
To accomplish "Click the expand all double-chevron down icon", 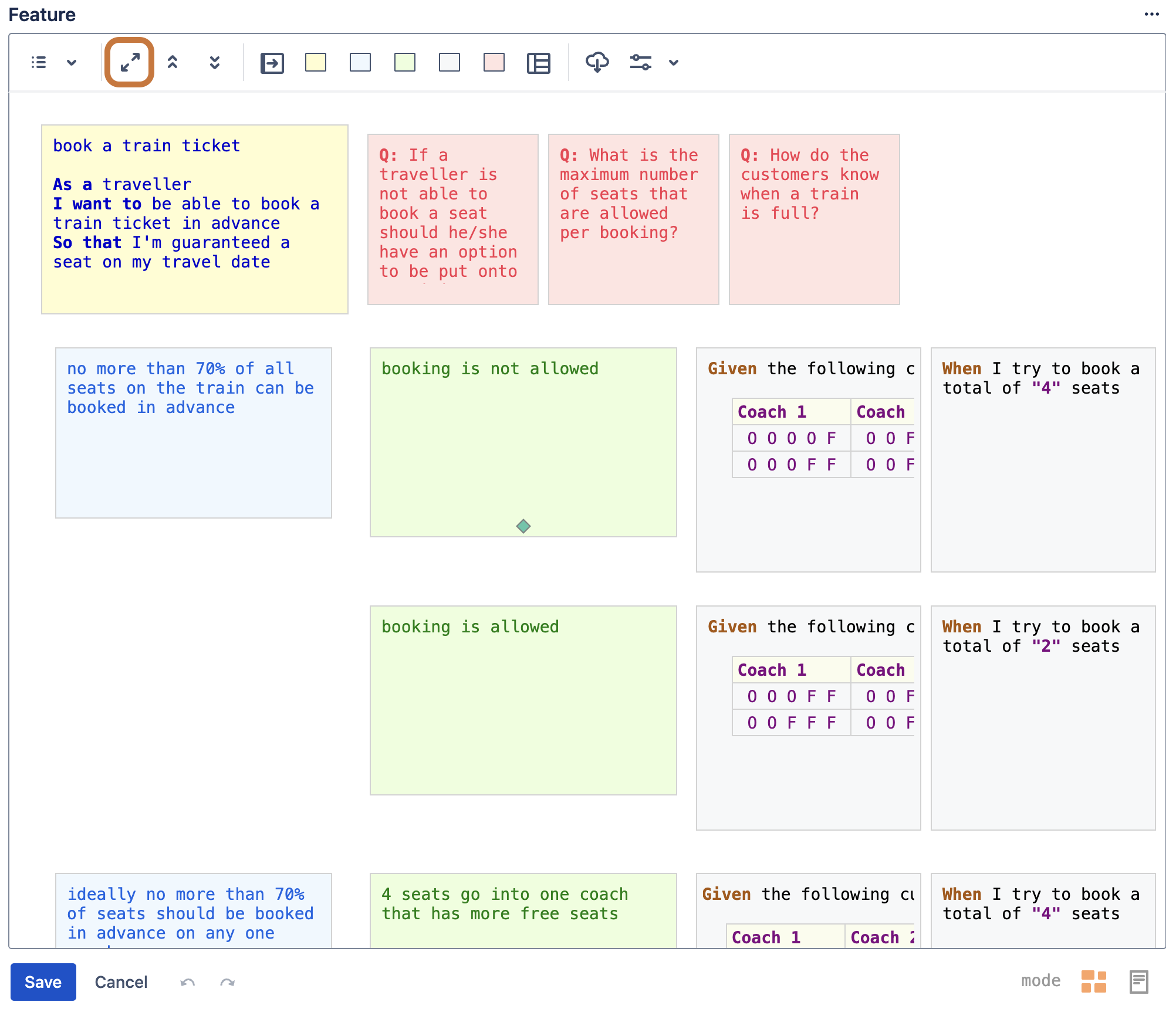I will [x=215, y=62].
